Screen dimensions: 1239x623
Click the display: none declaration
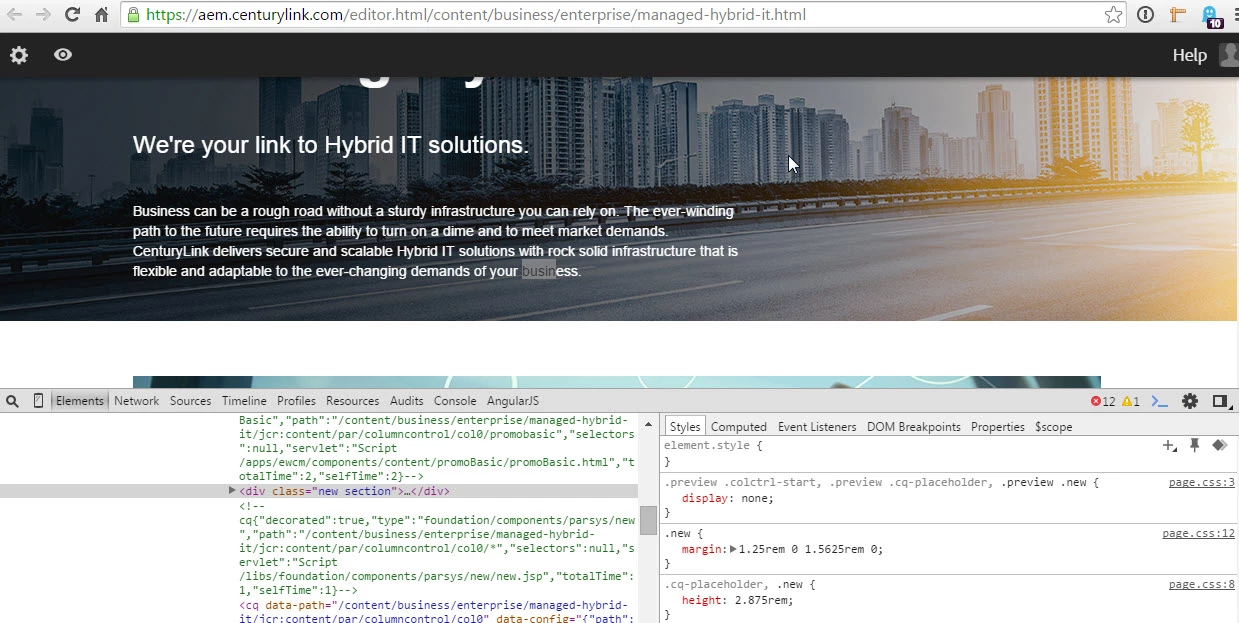click(728, 498)
